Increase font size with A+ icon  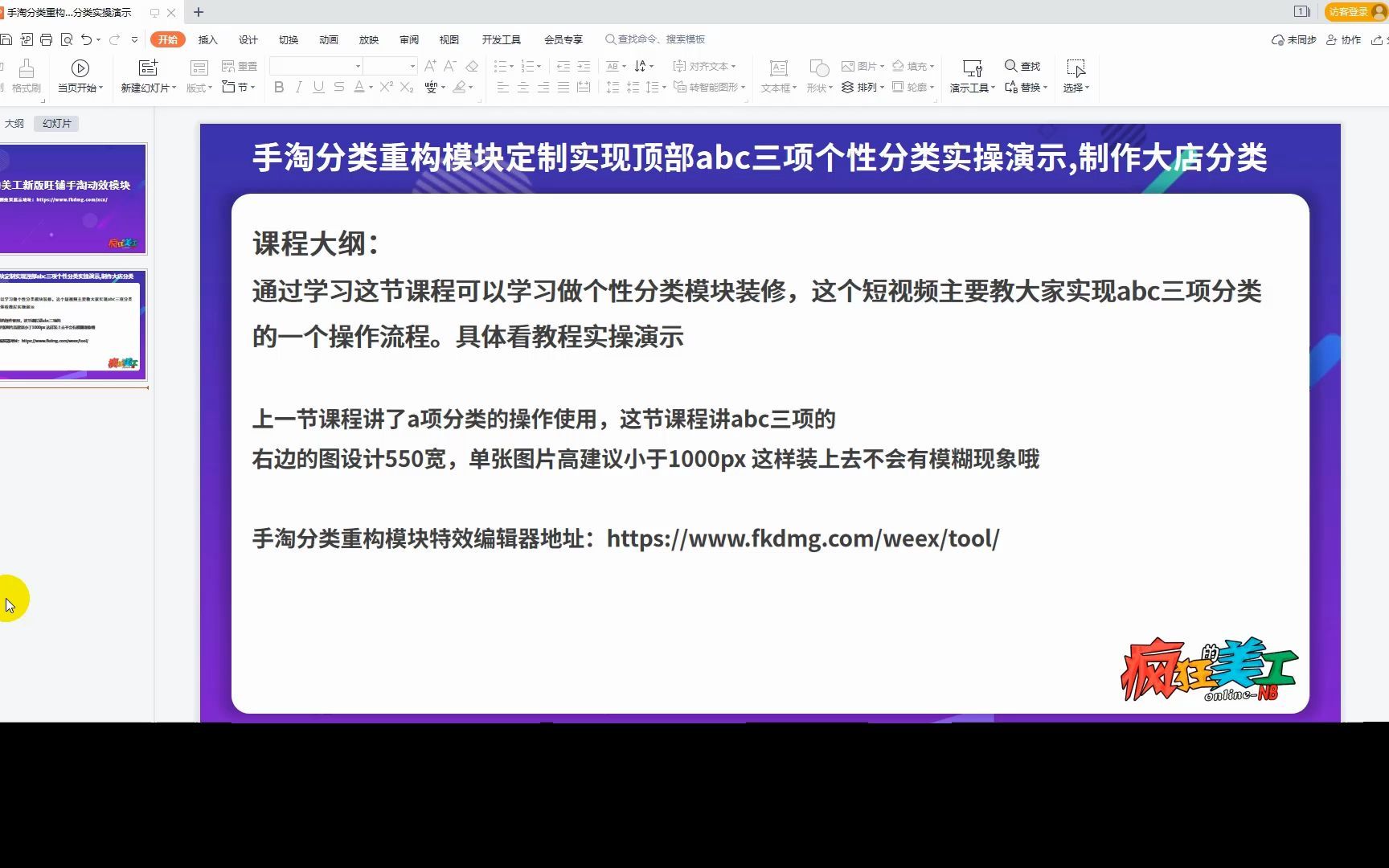pos(430,66)
